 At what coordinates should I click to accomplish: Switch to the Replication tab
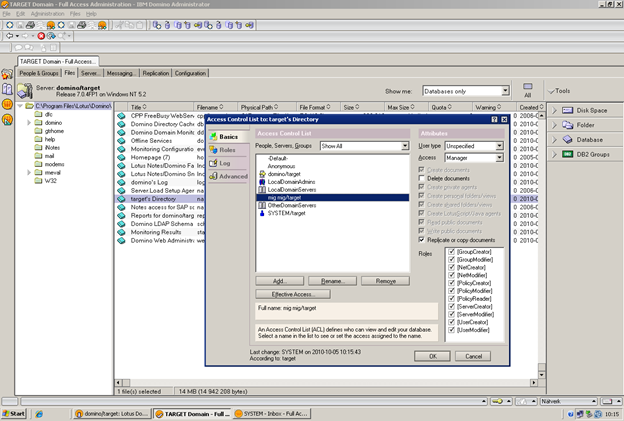click(156, 73)
